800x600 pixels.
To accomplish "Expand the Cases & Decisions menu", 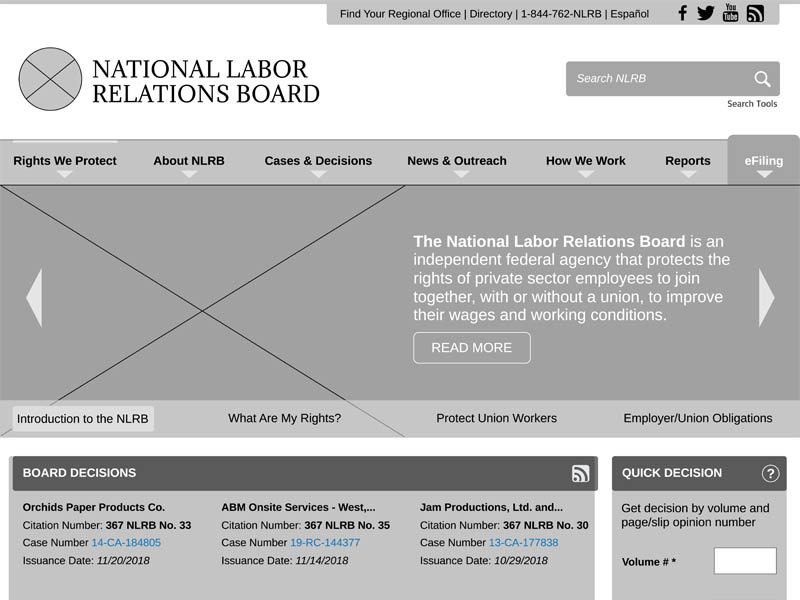I will point(318,161).
